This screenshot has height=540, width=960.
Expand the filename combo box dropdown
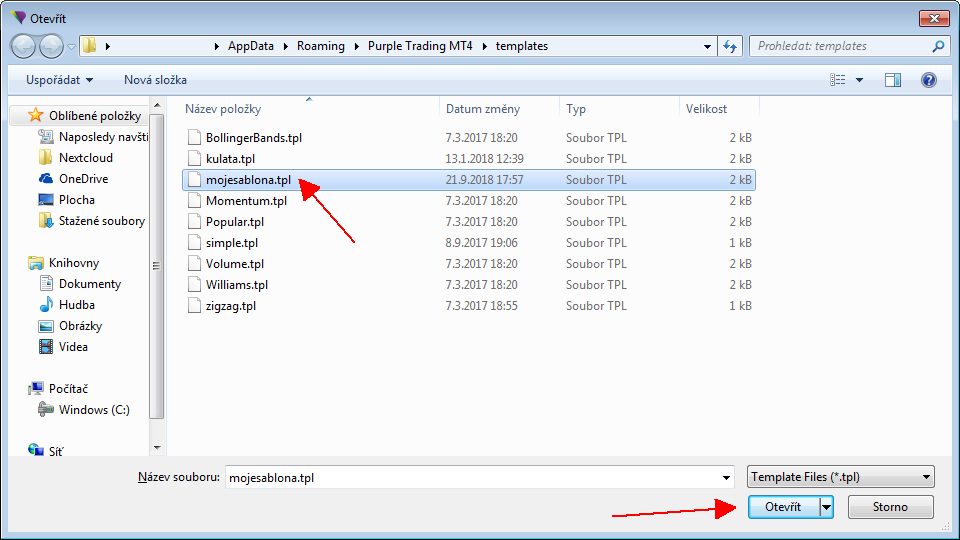pyautogui.click(x=726, y=478)
